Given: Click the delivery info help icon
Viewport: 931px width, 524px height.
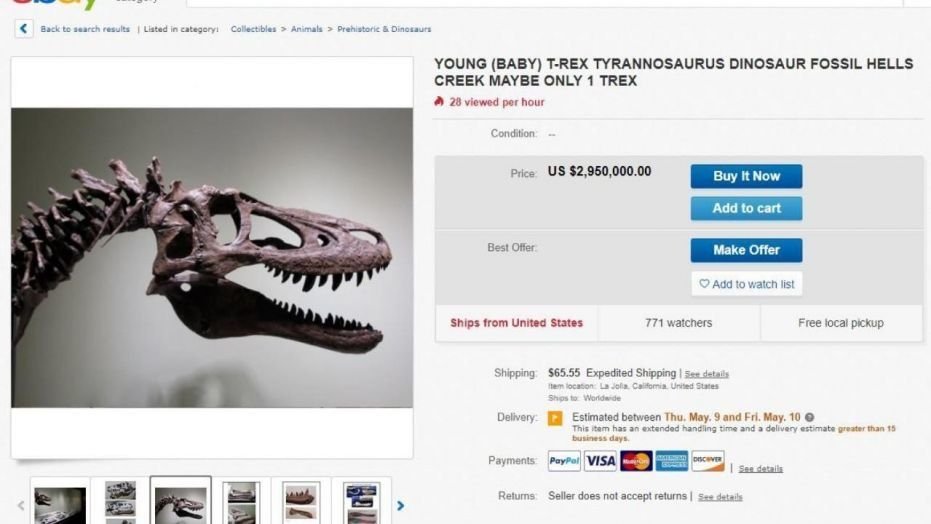Looking at the screenshot, I should [809, 417].
